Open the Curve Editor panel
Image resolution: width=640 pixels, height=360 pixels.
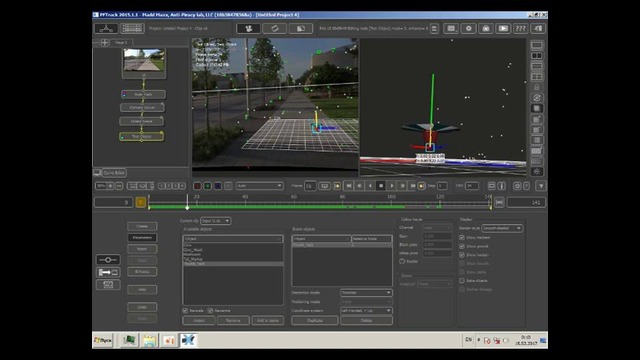(x=114, y=173)
